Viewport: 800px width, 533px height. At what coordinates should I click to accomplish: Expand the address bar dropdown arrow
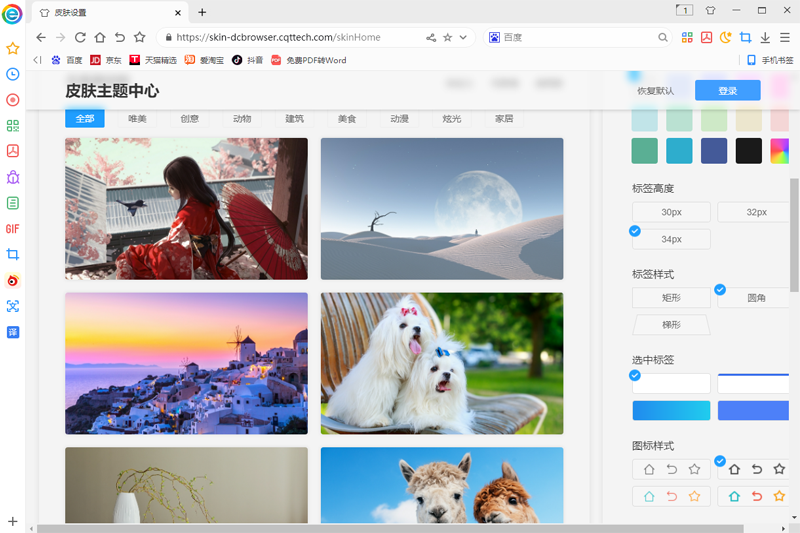click(464, 37)
